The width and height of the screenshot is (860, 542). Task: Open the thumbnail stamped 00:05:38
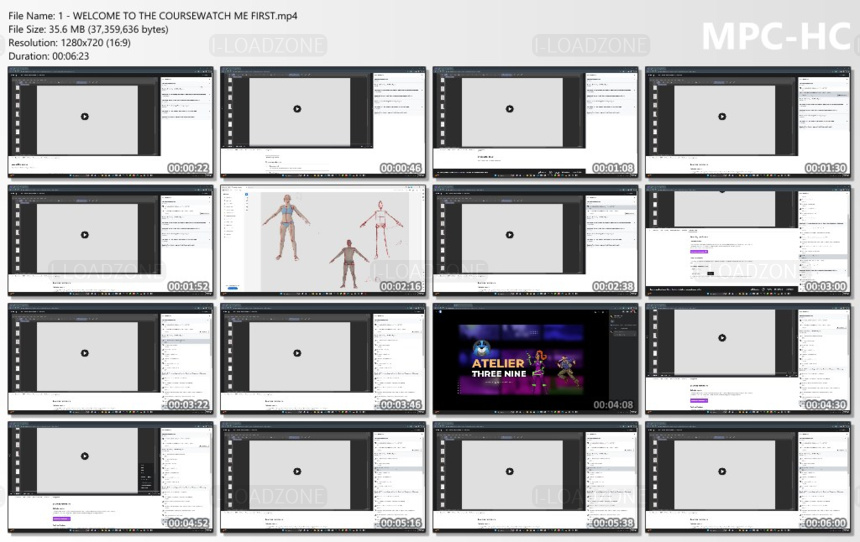pos(535,477)
